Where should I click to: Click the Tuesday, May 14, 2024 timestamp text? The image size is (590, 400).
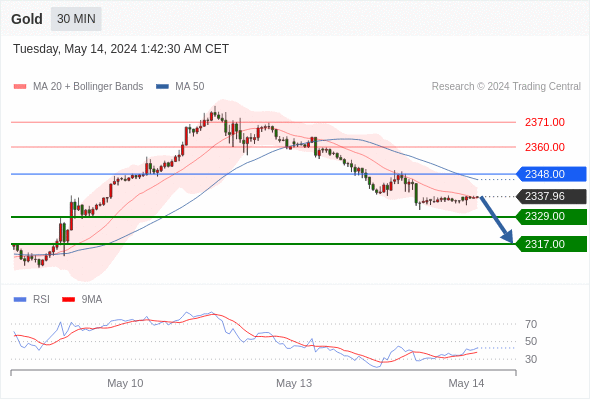[x=121, y=49]
